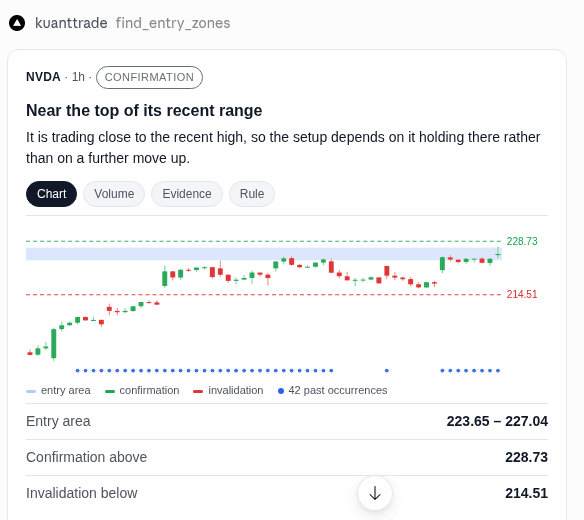Click the kuanttrade name text

coord(71,23)
